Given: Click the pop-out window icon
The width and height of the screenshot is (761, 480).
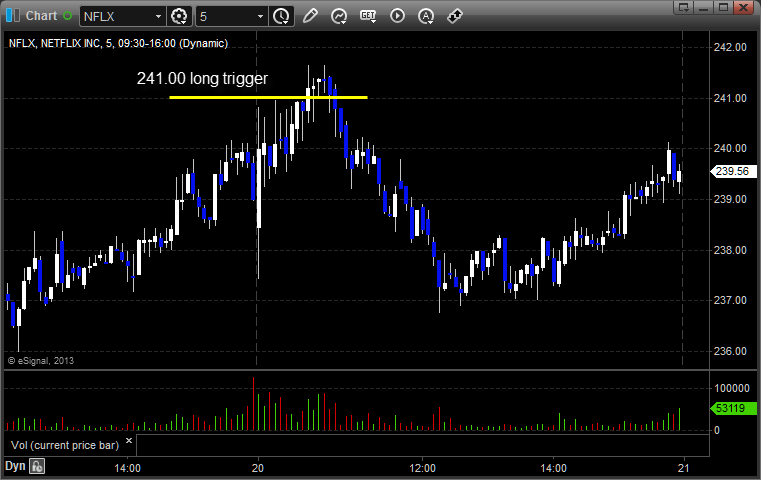Looking at the screenshot, I should point(684,7).
